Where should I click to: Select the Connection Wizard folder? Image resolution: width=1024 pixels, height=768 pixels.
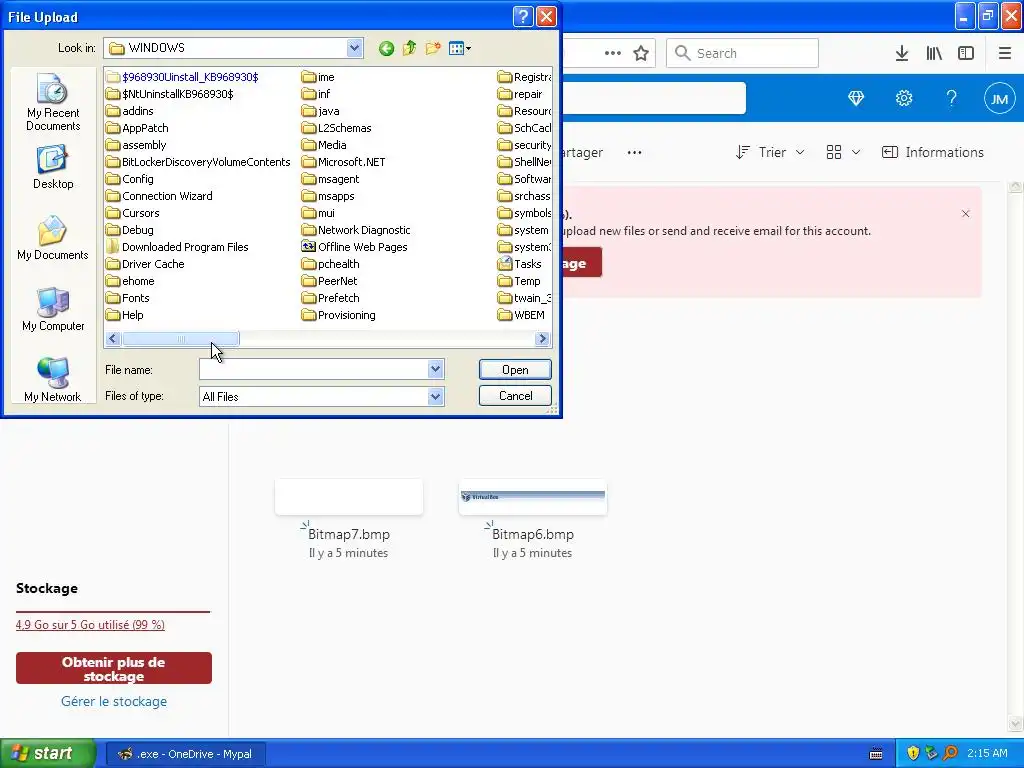coord(159,196)
